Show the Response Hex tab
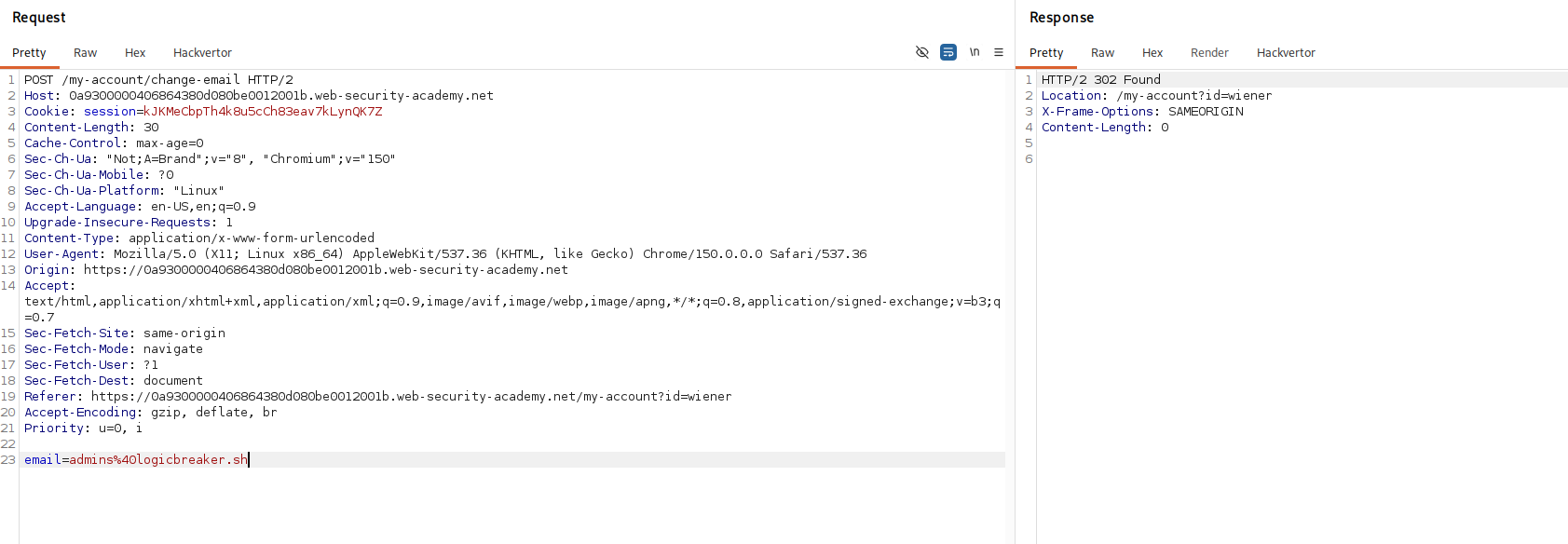This screenshot has width=1568, height=544. [x=1152, y=53]
